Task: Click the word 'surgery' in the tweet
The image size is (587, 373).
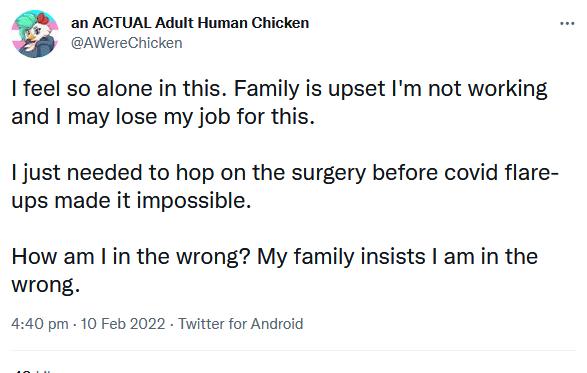Action: (328, 173)
